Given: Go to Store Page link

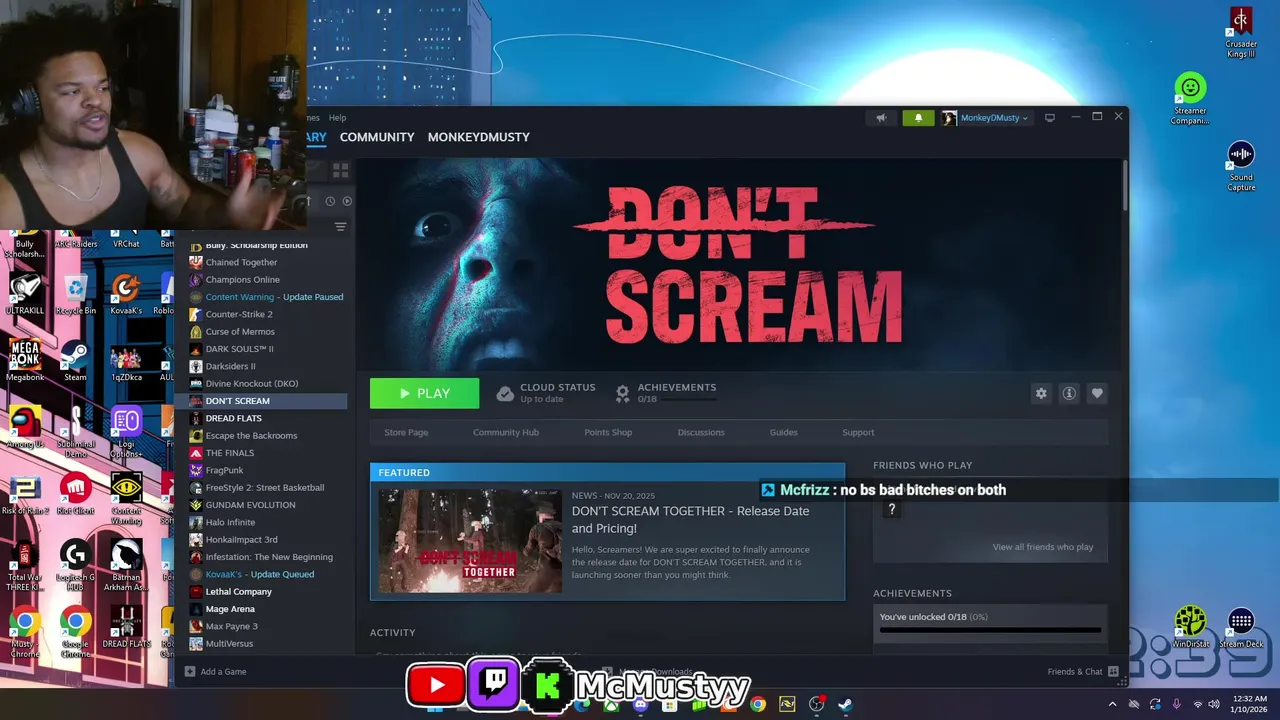Looking at the screenshot, I should pyautogui.click(x=406, y=432).
